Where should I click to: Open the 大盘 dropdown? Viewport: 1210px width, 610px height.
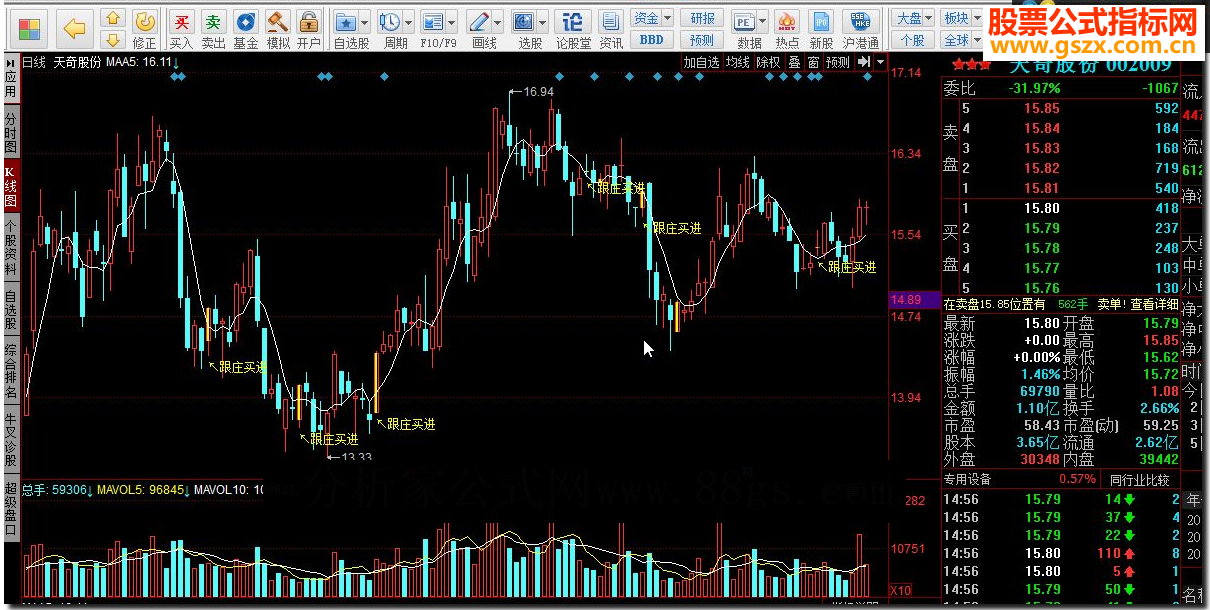914,18
